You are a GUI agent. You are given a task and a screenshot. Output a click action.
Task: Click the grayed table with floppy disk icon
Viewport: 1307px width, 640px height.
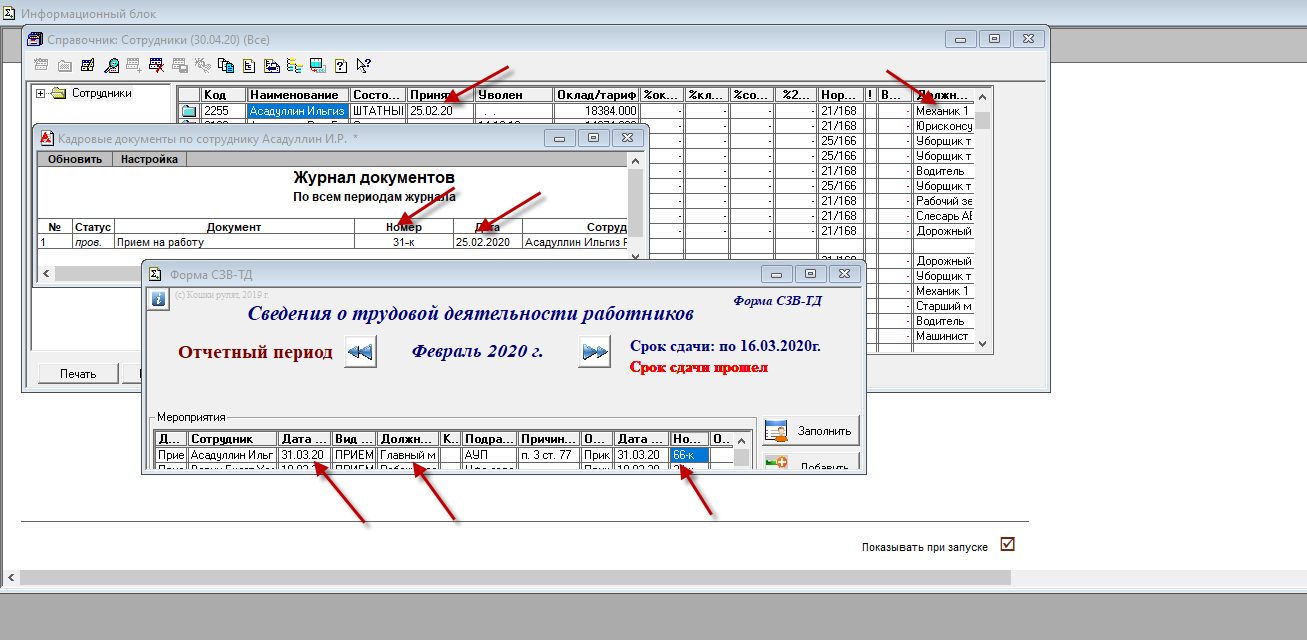[x=180, y=65]
